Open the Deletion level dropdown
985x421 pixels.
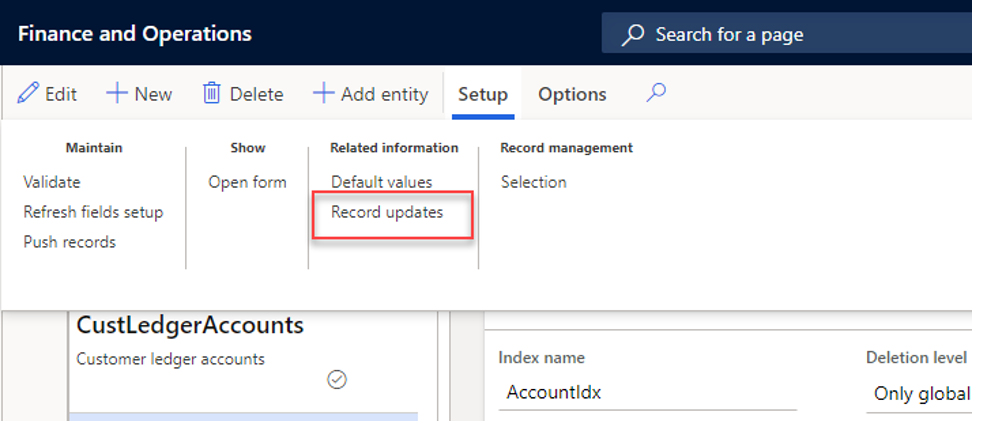(920, 395)
